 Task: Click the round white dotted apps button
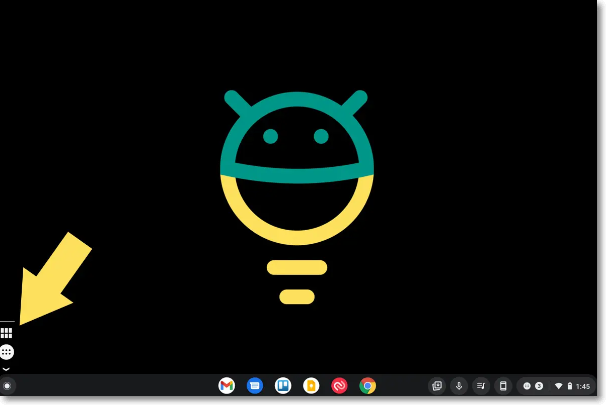[7, 352]
